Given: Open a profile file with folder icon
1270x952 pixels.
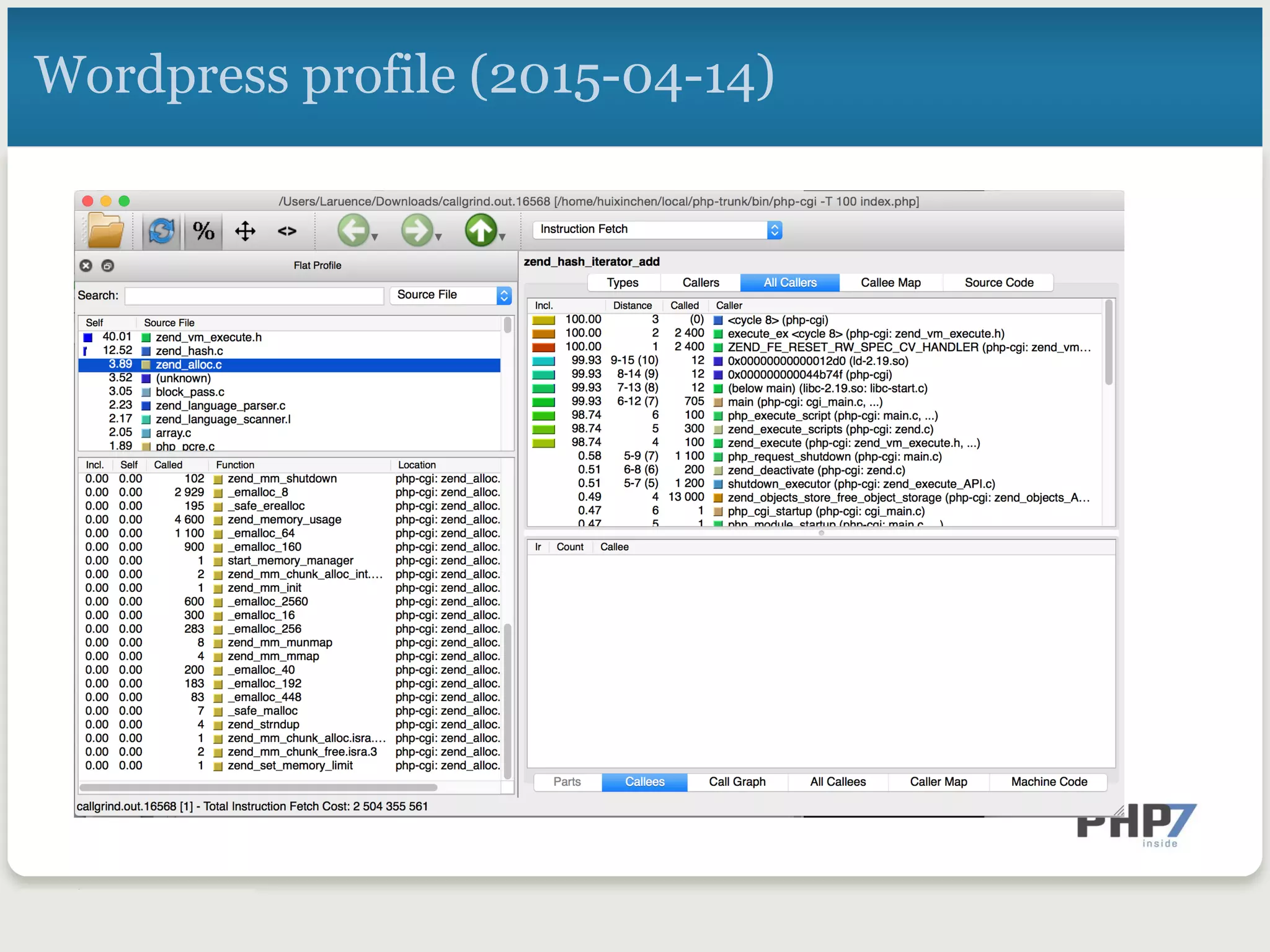Looking at the screenshot, I should tap(106, 231).
